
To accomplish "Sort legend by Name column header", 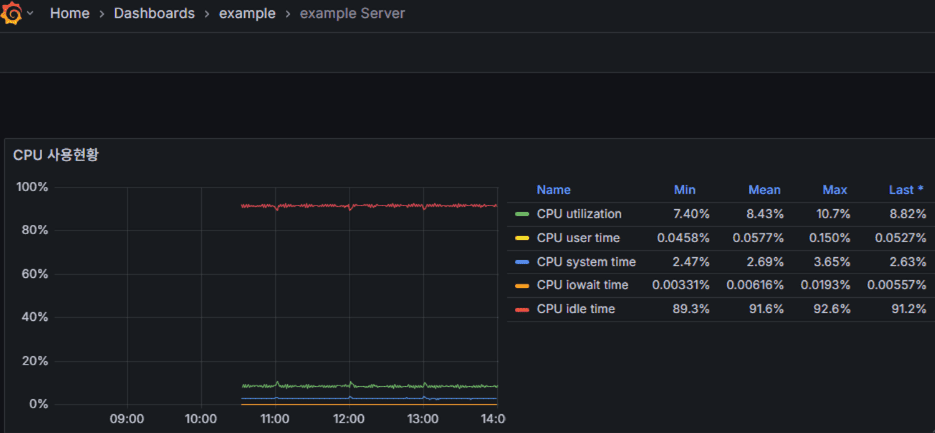I will 553,190.
